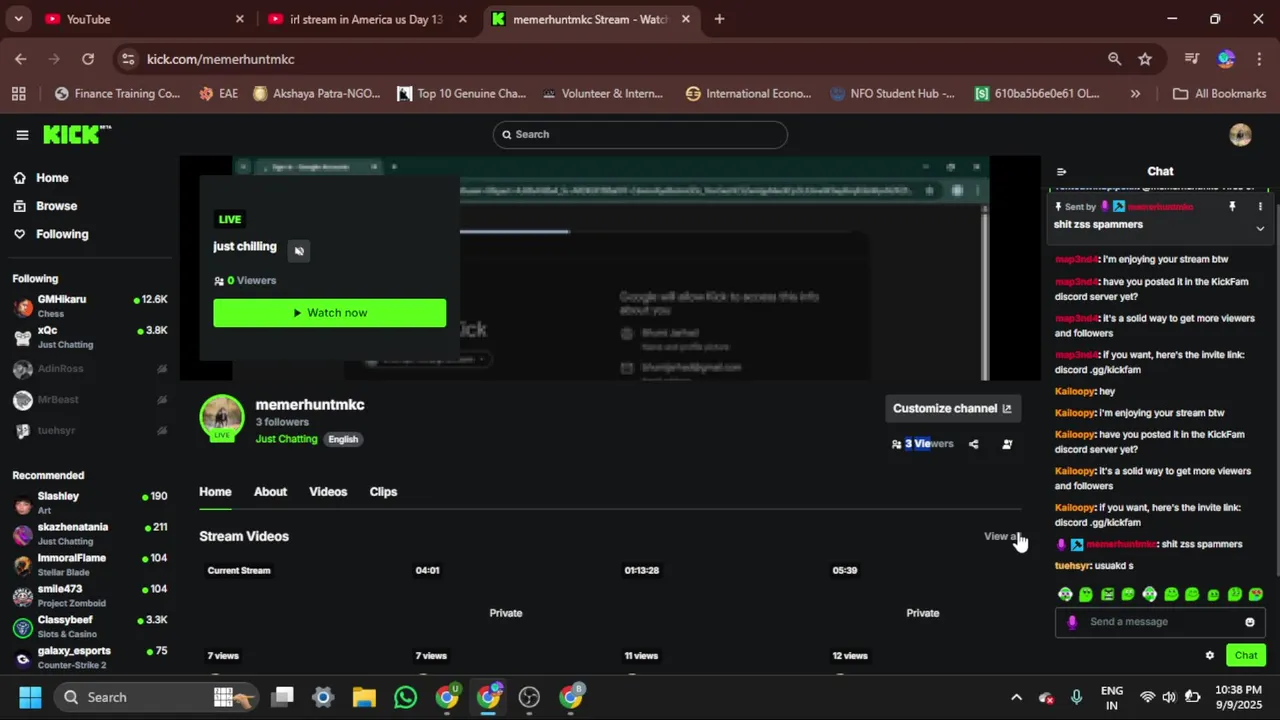The image size is (1280, 720).
Task: Open Chrome three-dot menu
Action: click(x=1259, y=59)
